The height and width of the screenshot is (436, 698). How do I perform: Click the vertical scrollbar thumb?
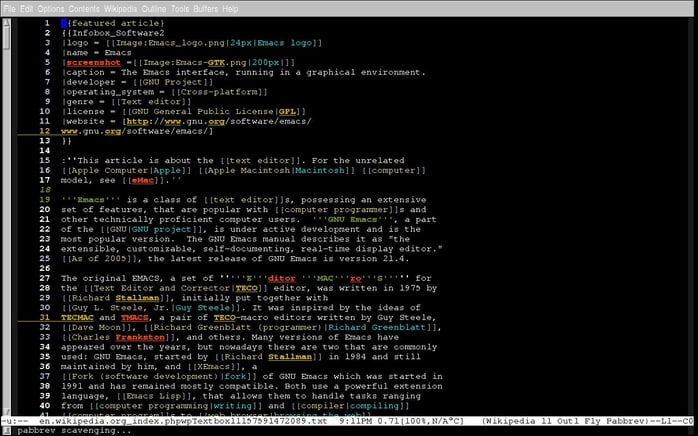click(x=6, y=38)
